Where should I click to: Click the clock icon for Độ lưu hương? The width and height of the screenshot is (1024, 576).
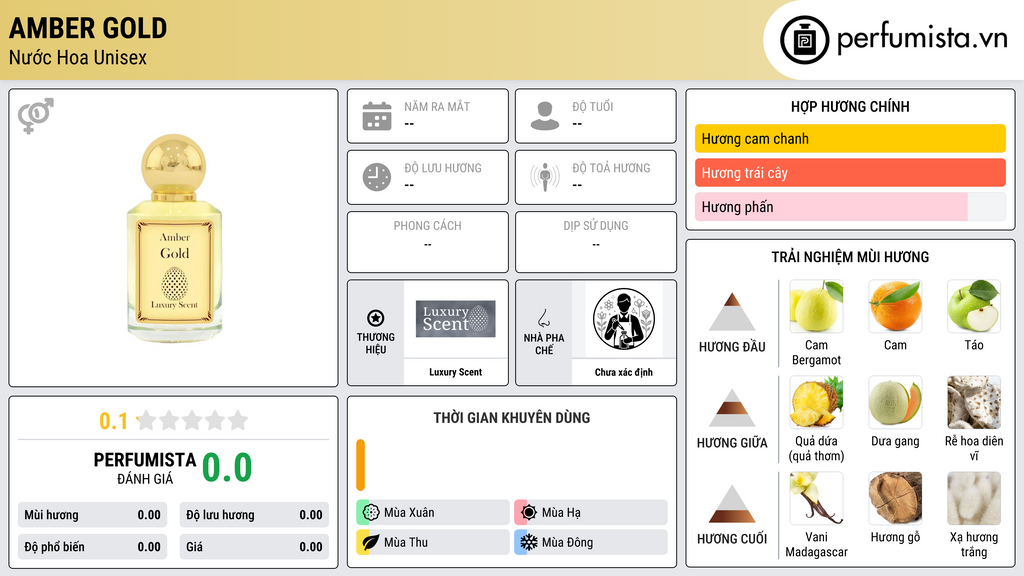tap(377, 177)
